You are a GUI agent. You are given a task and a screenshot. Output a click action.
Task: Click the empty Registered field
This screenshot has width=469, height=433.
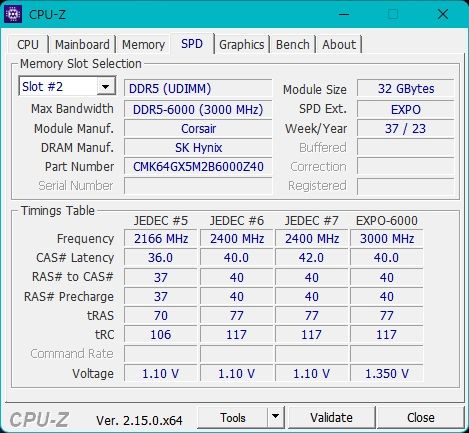[x=406, y=186]
